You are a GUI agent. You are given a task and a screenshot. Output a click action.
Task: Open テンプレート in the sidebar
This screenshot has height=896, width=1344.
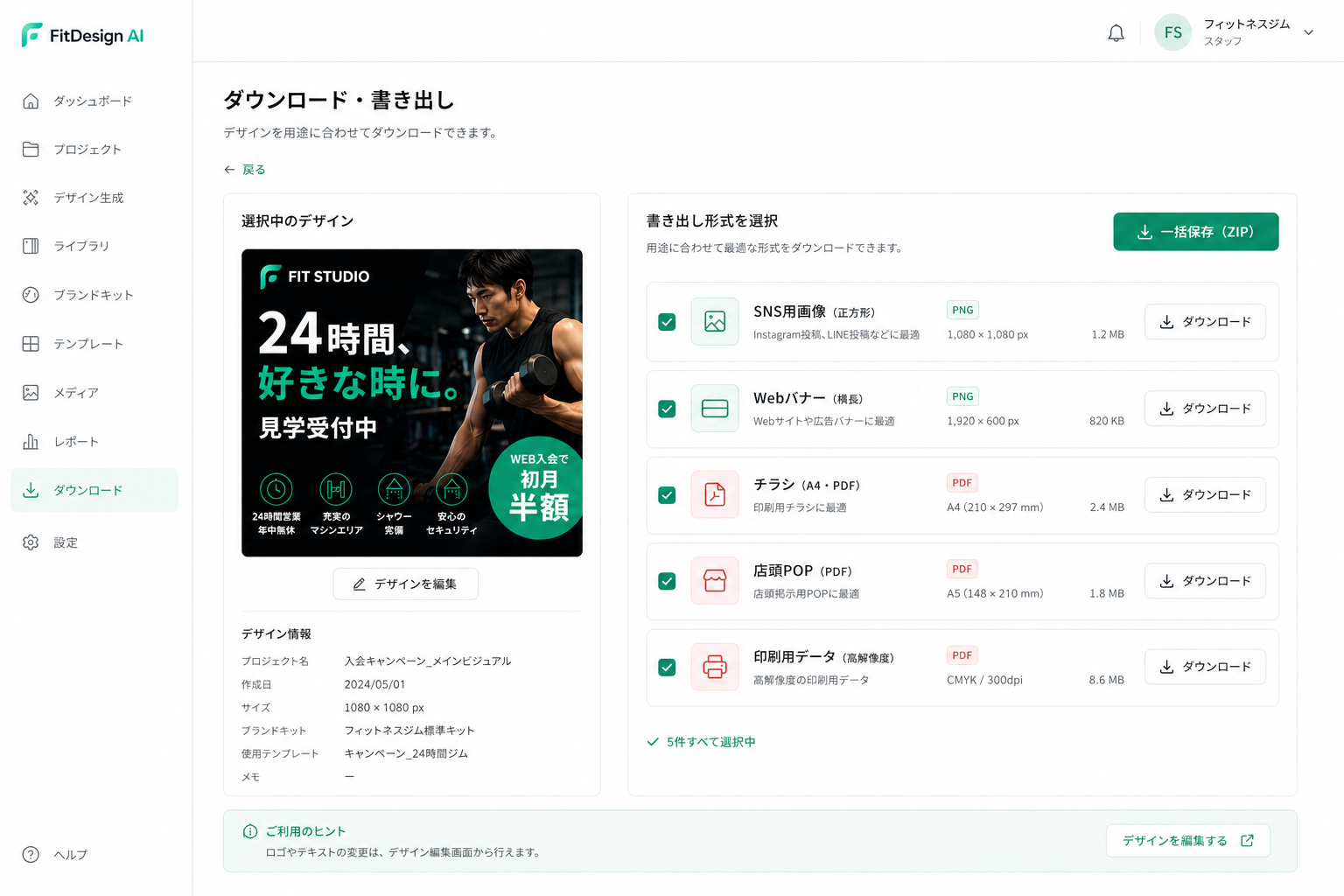(x=94, y=344)
